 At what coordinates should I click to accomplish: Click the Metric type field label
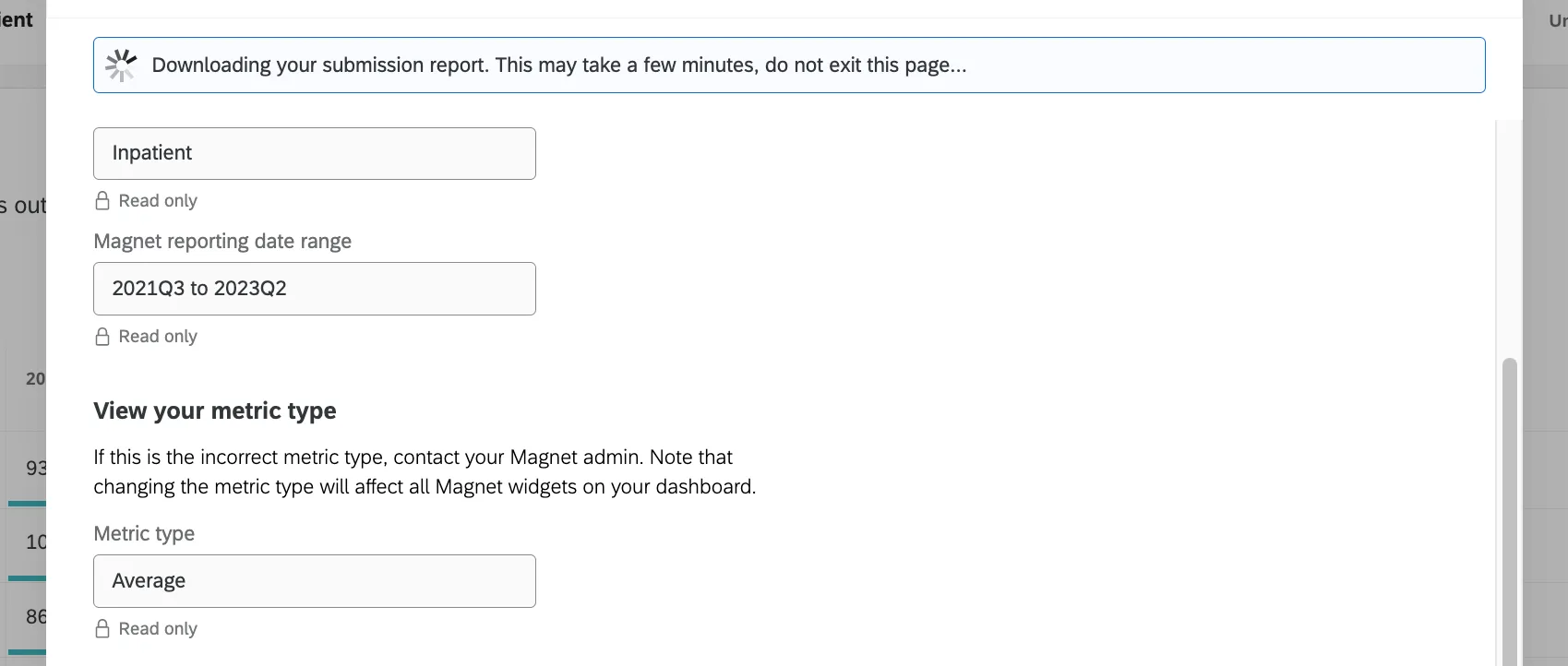coord(144,534)
